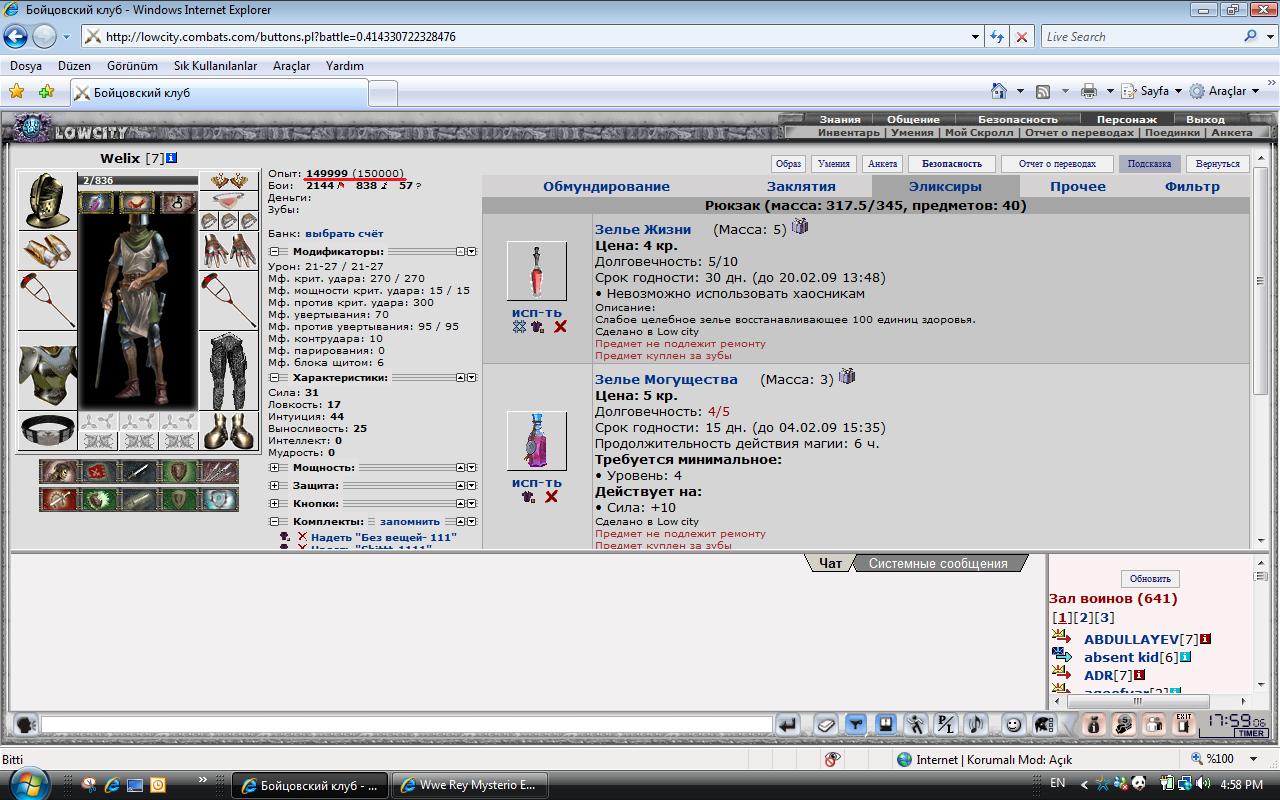Click in the chat message input field
This screenshot has height=800, width=1280.
406,724
